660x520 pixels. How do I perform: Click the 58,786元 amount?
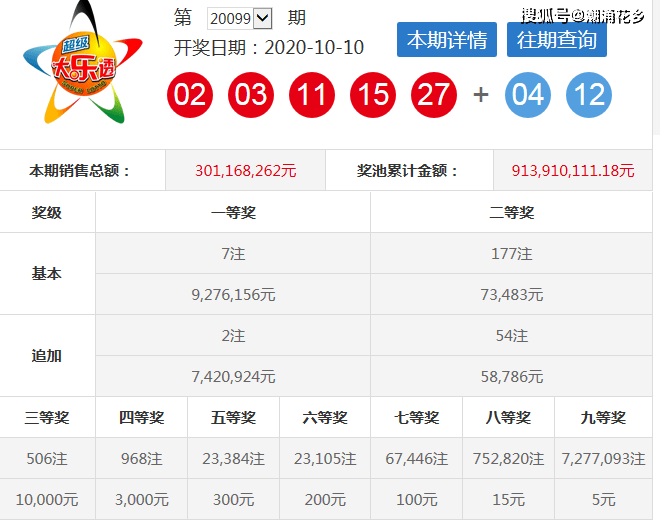pyautogui.click(x=511, y=376)
